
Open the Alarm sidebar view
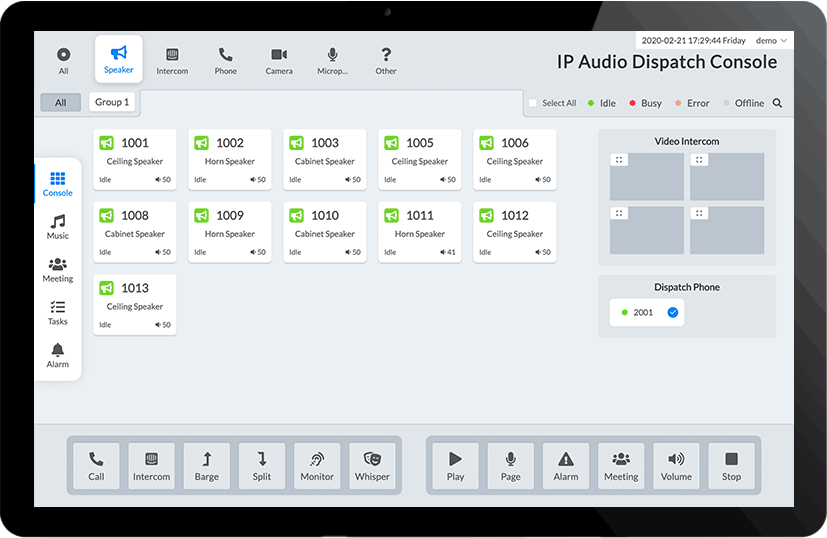(x=57, y=356)
